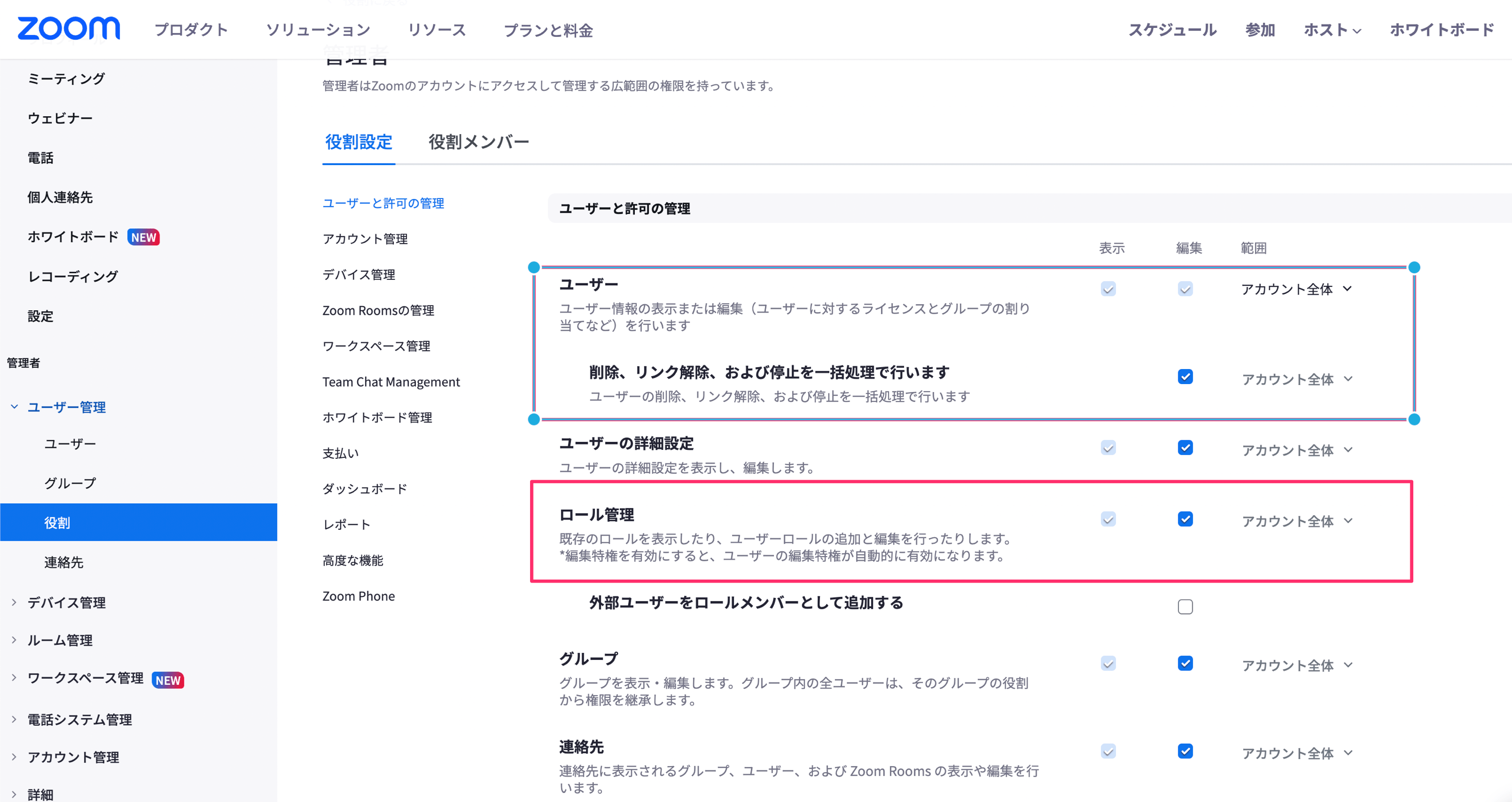Toggle the グループ 表示 checkbox

1108,663
